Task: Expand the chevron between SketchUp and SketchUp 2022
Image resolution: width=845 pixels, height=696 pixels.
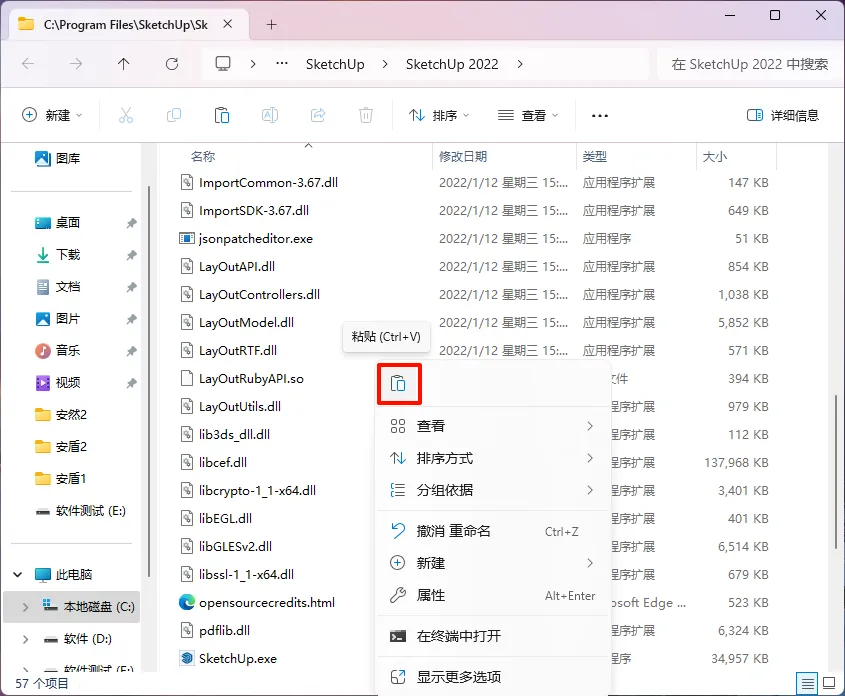Action: (x=385, y=64)
